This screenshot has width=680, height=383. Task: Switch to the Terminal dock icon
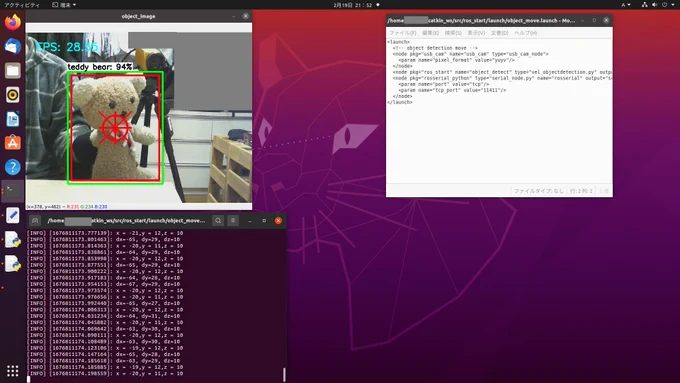click(13, 191)
